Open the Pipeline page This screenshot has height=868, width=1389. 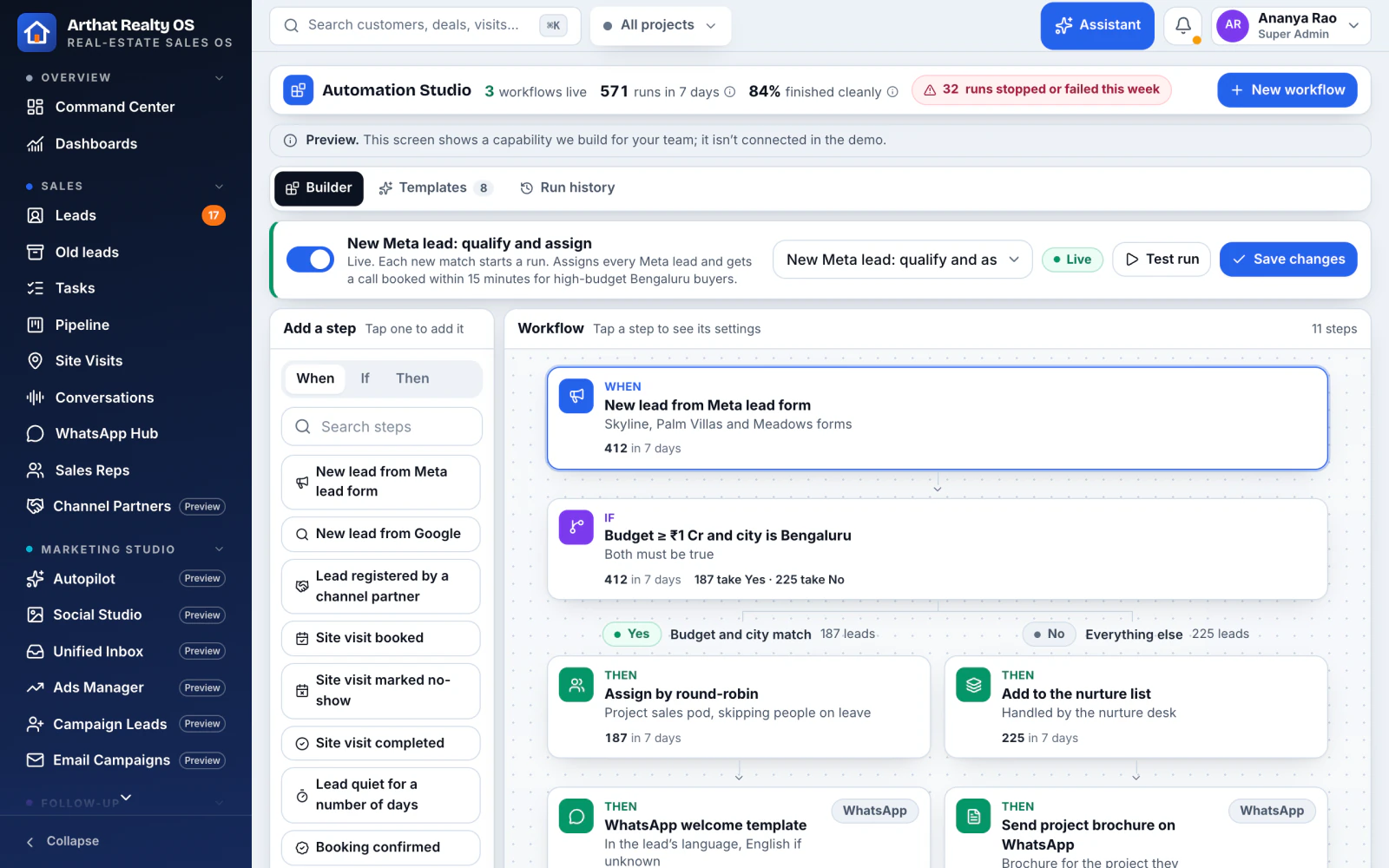tap(126, 325)
